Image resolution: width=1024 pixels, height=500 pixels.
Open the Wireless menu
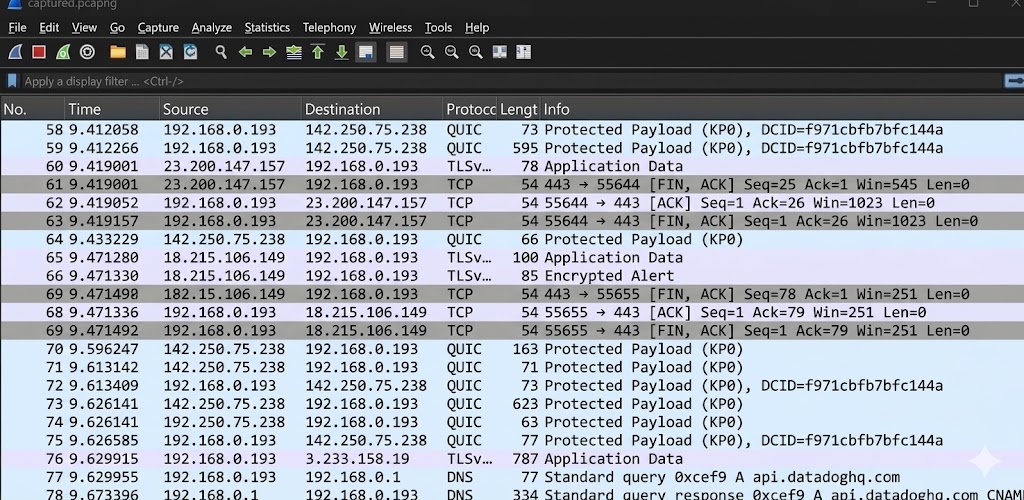[391, 27]
